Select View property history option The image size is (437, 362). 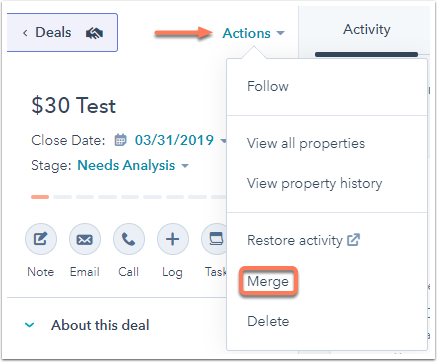click(x=314, y=183)
